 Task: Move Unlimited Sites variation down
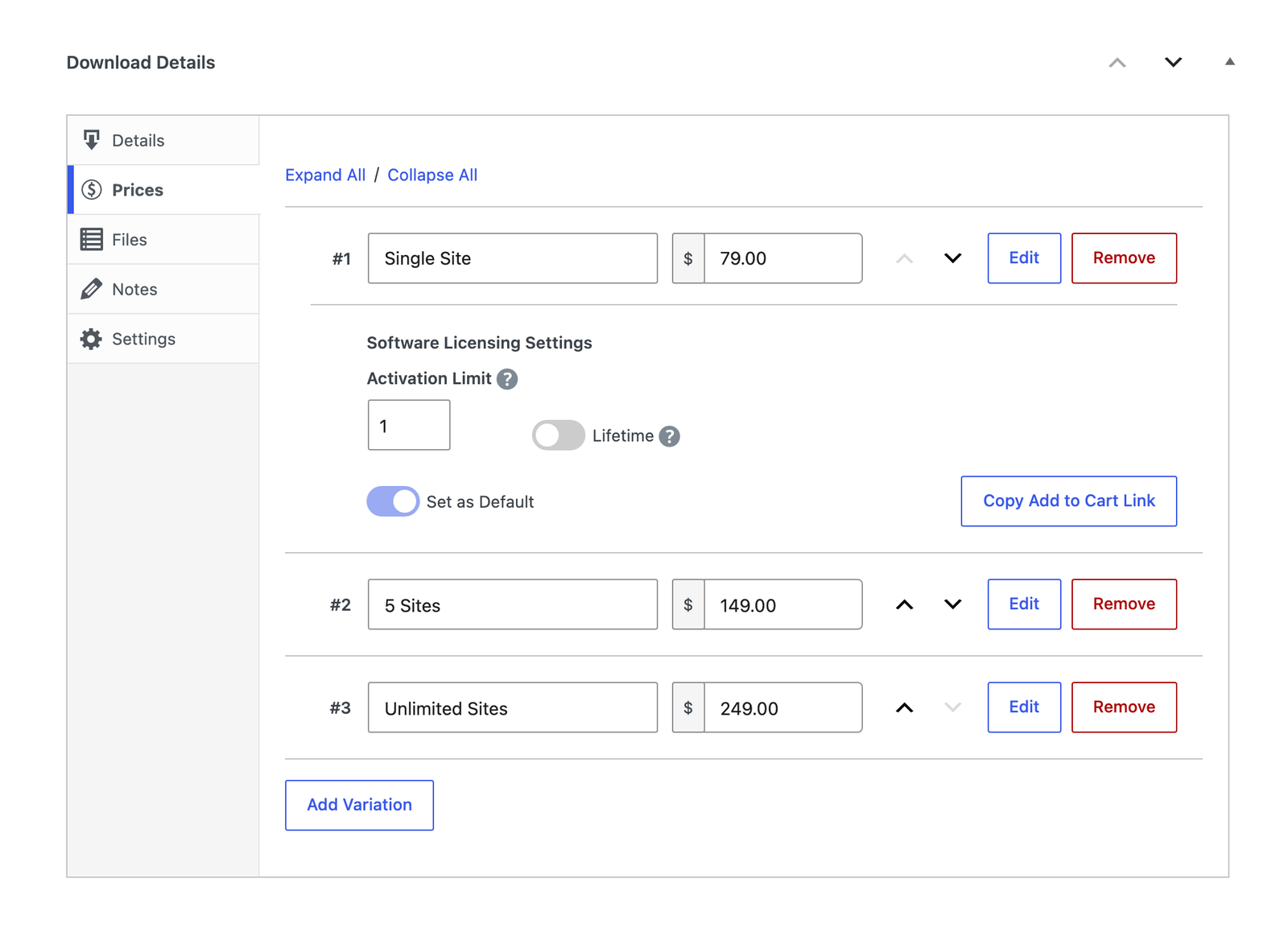[x=953, y=707]
